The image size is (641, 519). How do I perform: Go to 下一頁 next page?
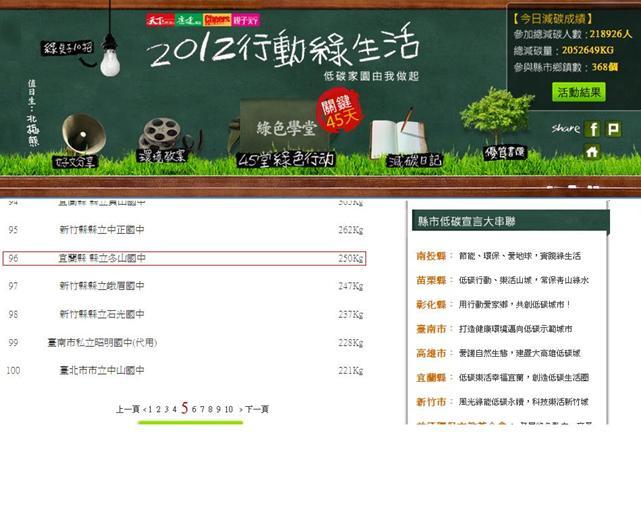coord(257,409)
